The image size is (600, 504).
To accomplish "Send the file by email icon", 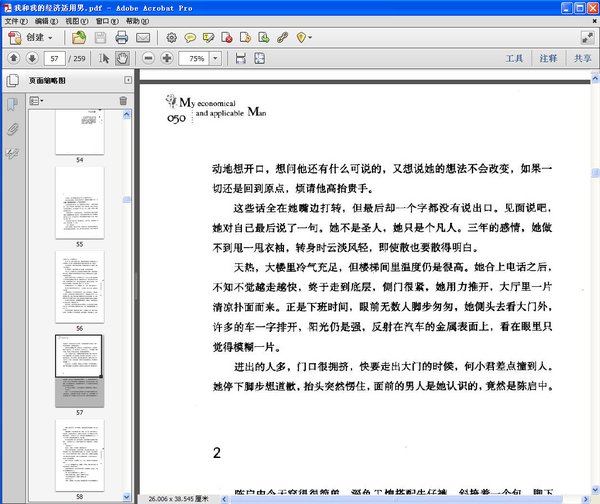I will click(x=143, y=38).
